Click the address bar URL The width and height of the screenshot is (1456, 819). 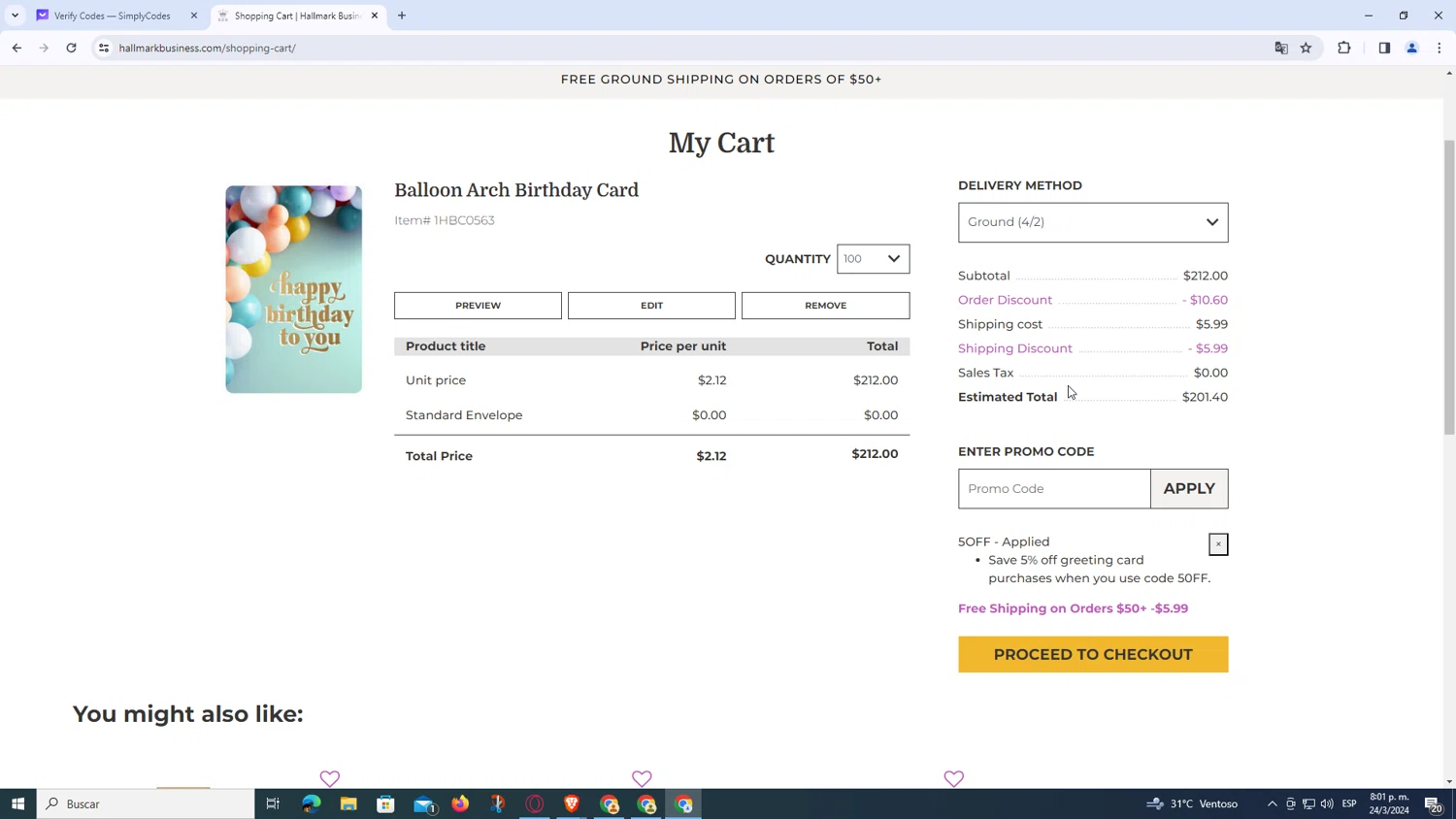208,48
